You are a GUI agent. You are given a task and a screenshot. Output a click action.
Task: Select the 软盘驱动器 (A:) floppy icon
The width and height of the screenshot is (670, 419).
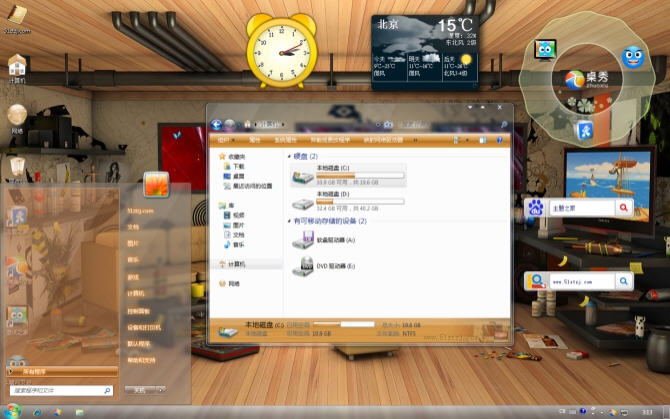(303, 240)
